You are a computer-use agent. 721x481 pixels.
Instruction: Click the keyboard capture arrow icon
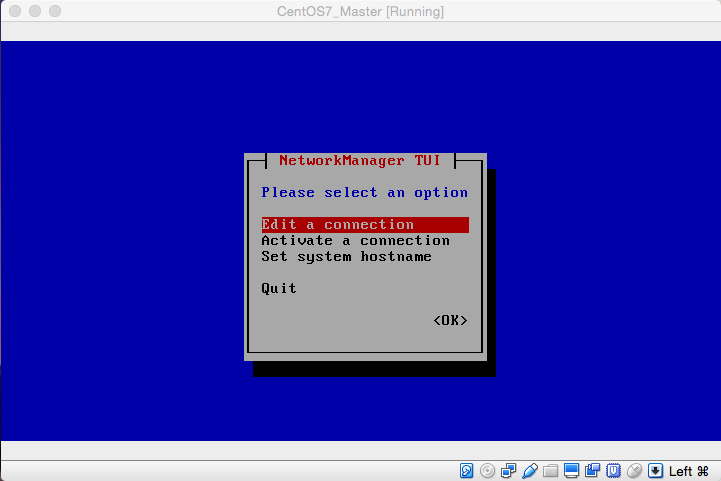point(655,470)
